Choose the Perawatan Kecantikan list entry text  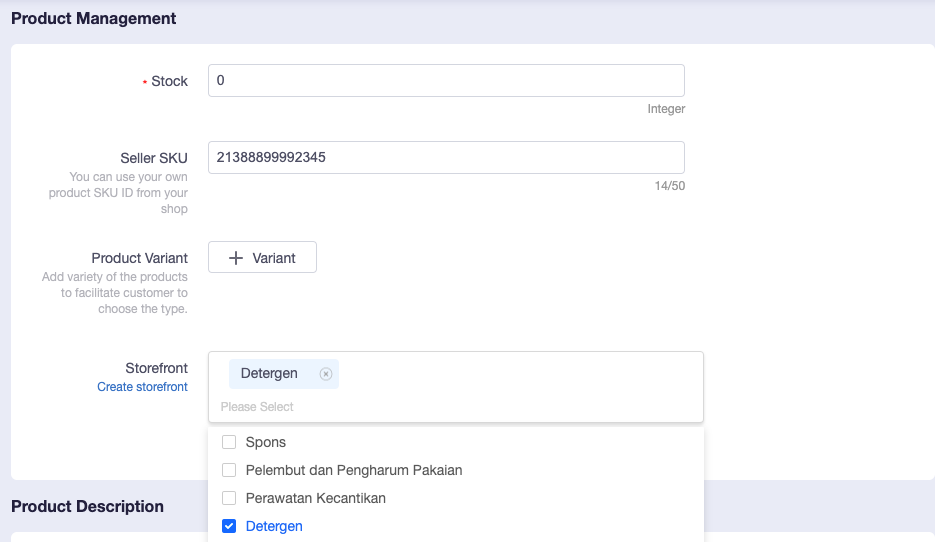pyautogui.click(x=315, y=498)
